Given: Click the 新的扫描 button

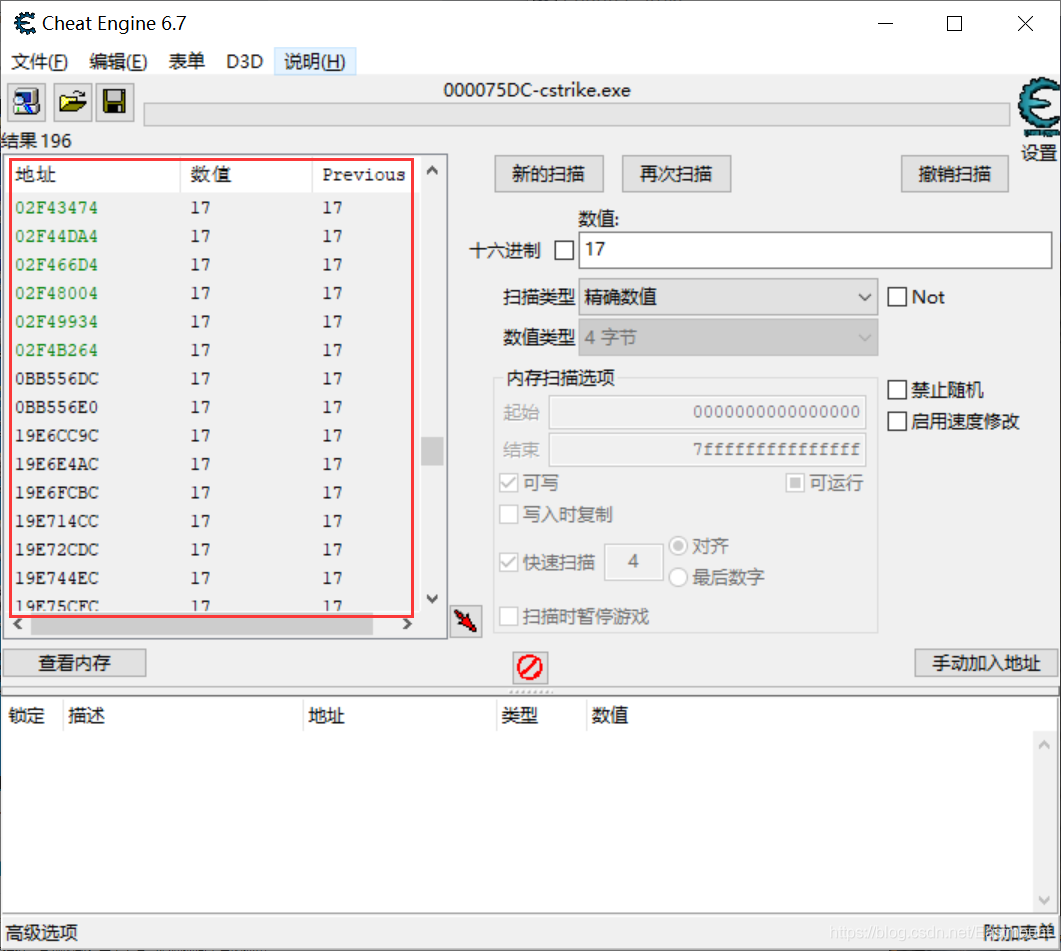Looking at the screenshot, I should (x=549, y=174).
